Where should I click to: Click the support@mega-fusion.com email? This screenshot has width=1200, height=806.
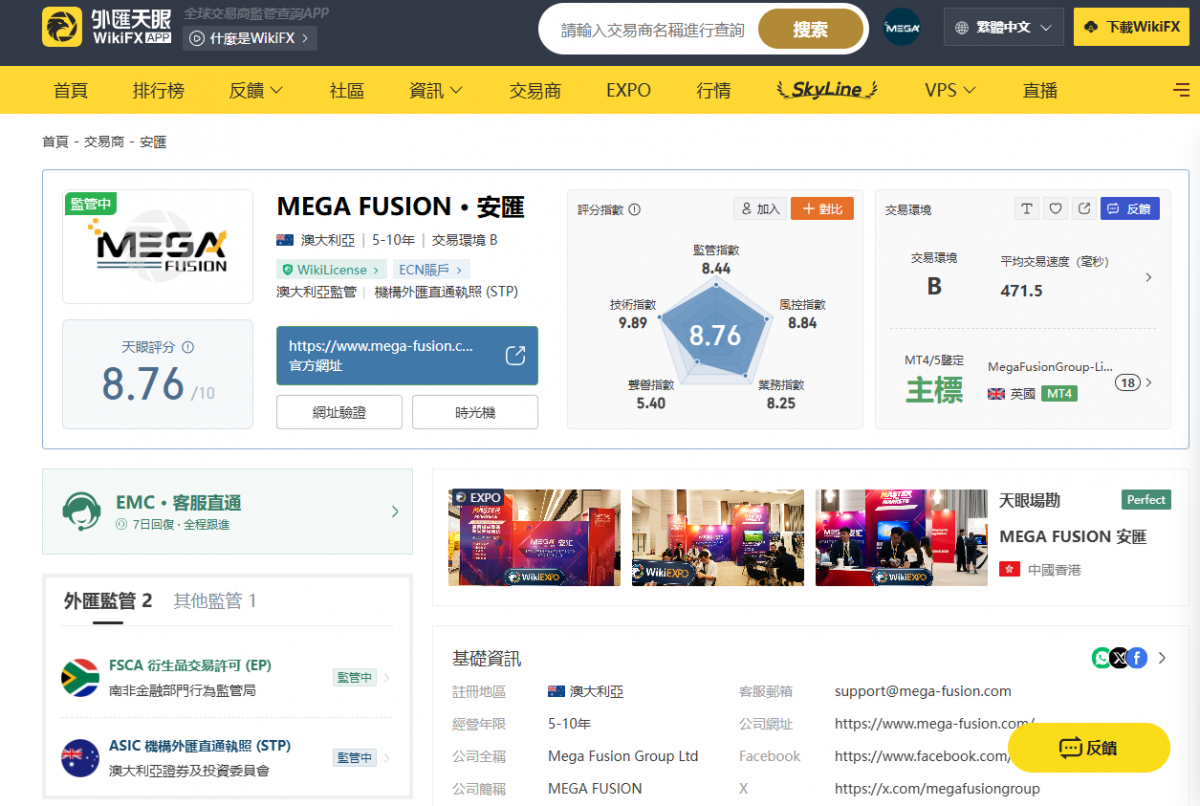(923, 691)
